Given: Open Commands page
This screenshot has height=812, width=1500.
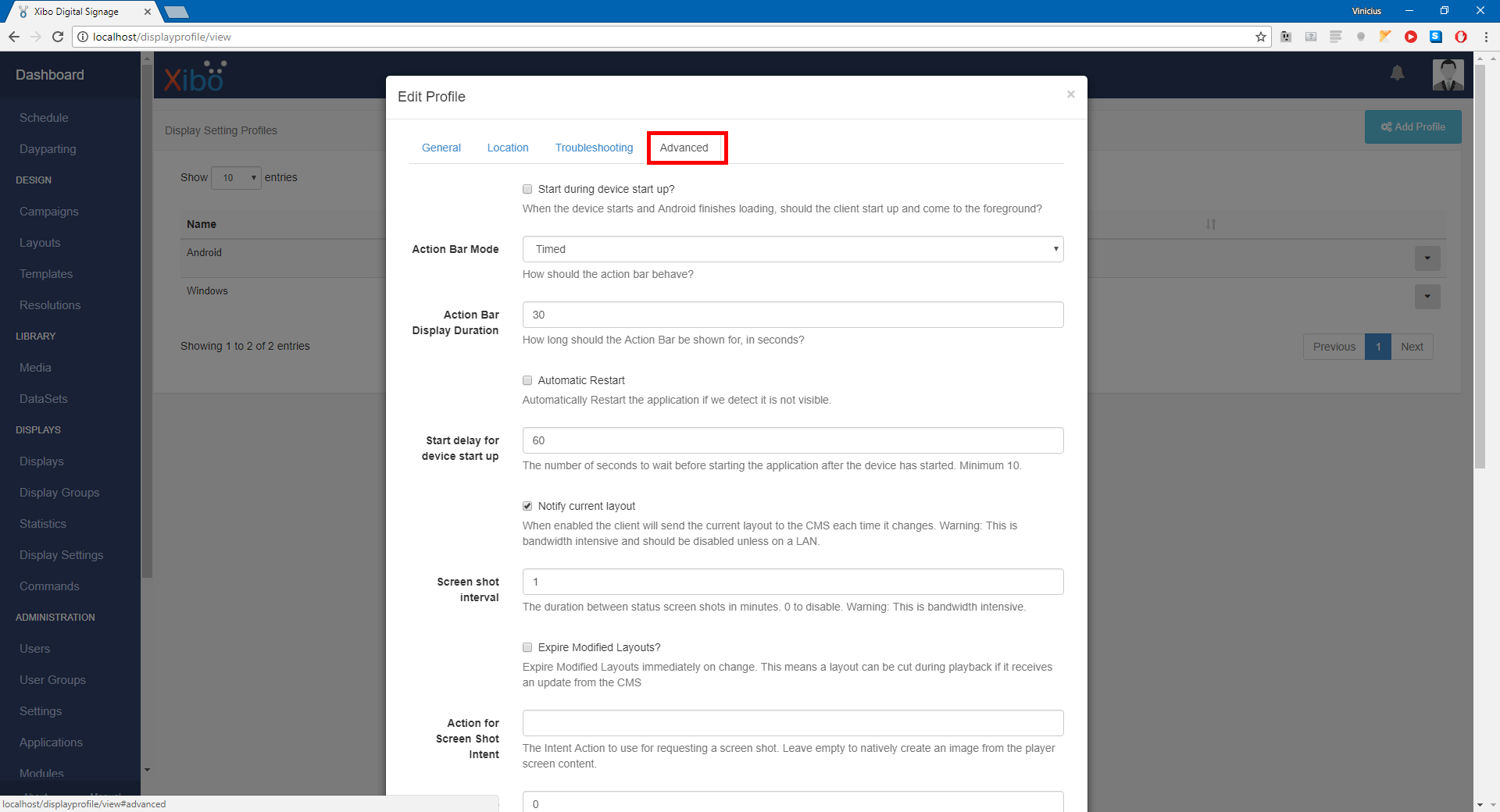Looking at the screenshot, I should pyautogui.click(x=49, y=586).
